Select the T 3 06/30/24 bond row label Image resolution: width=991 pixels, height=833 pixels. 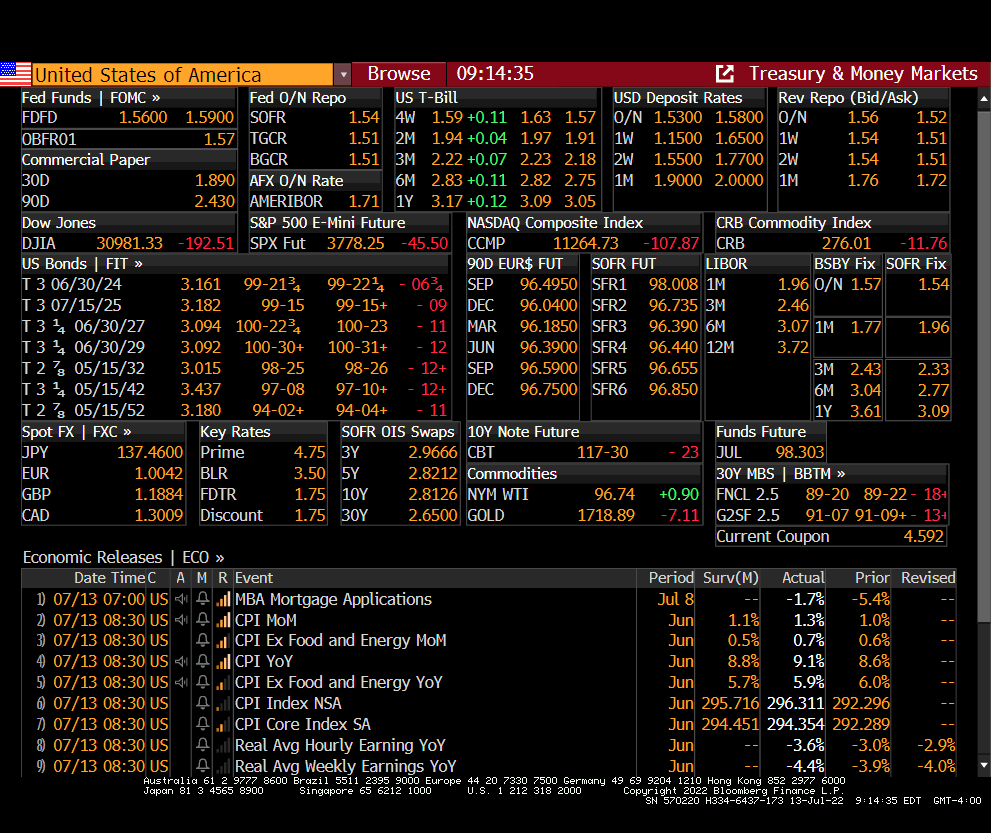tap(71, 284)
